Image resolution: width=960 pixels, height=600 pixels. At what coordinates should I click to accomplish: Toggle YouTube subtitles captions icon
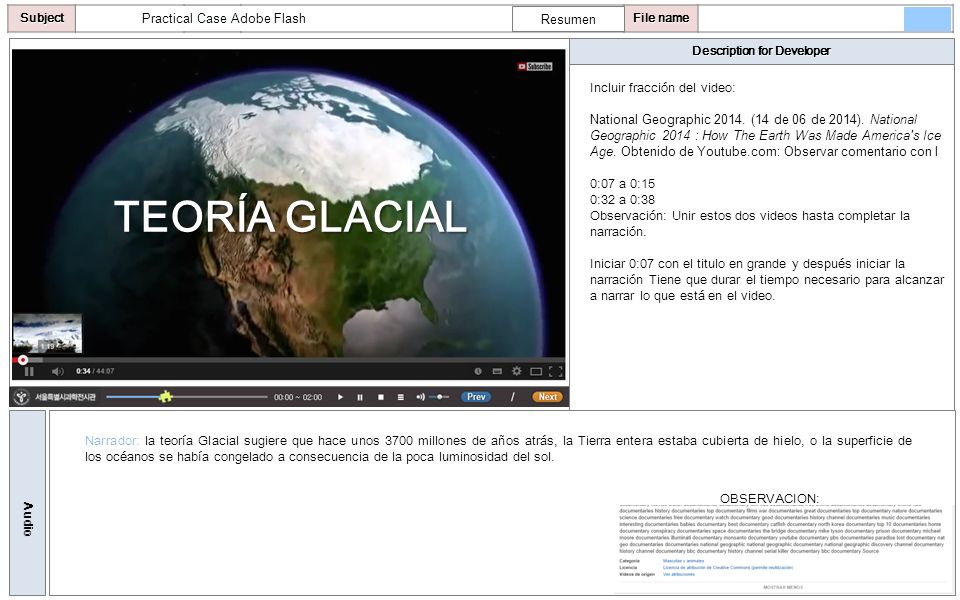point(497,371)
